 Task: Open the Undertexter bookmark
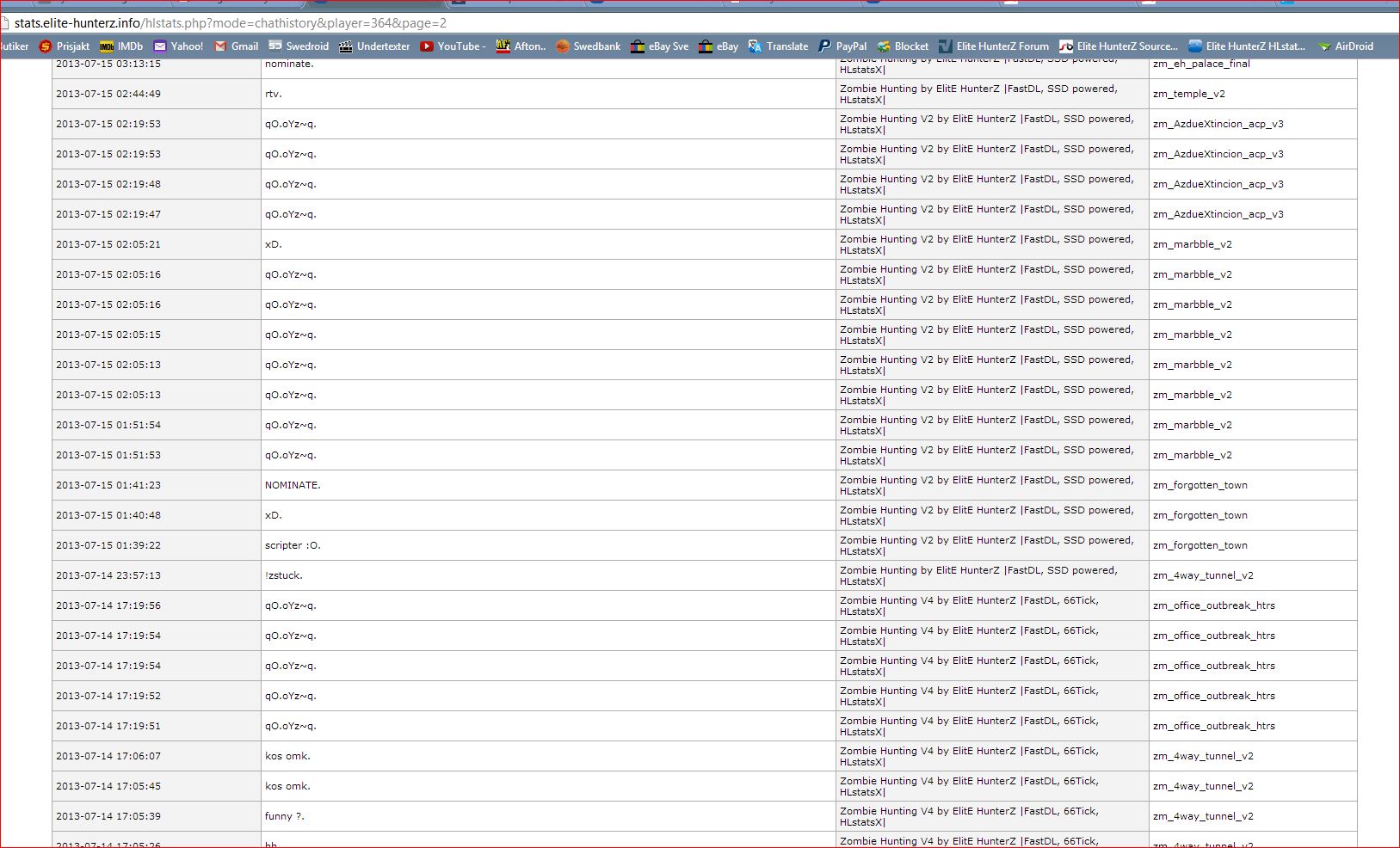[x=373, y=46]
